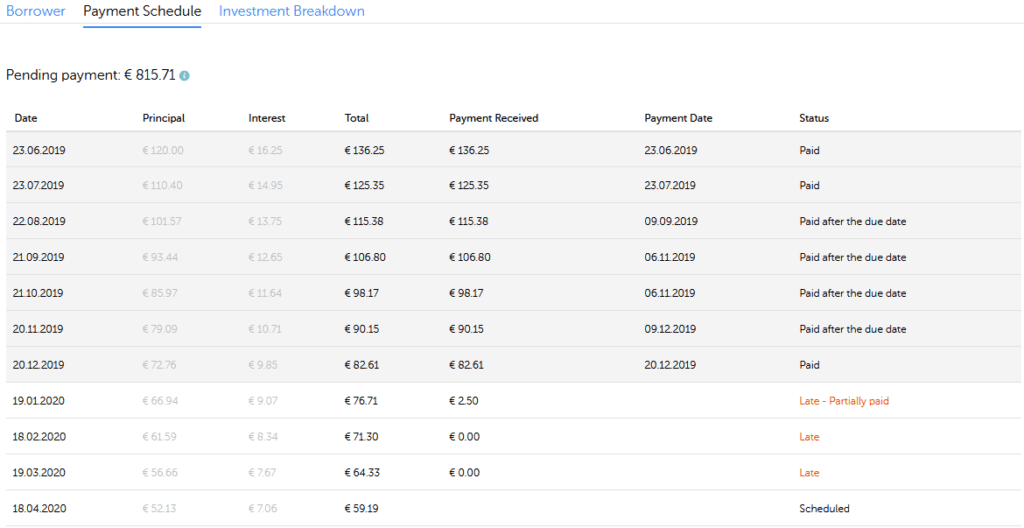Screen dimensions: 1024x528
Task: Switch to Investment Breakdown tab
Action: (292, 11)
